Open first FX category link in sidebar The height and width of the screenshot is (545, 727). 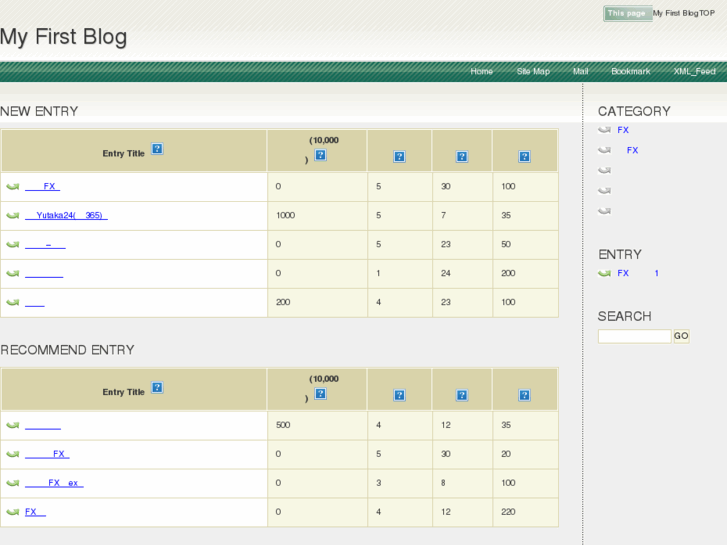point(623,130)
